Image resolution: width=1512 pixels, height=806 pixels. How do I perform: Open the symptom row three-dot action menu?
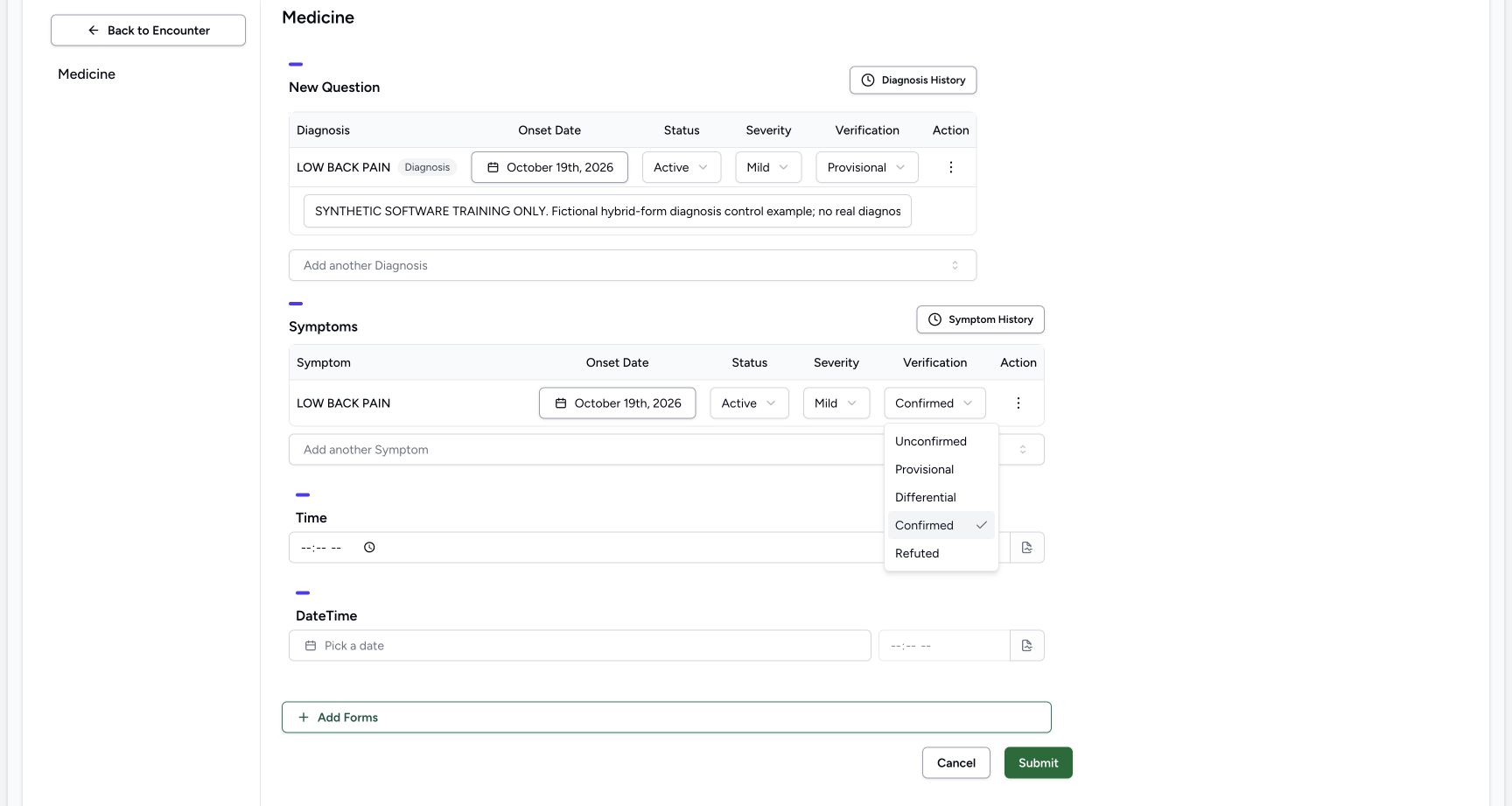(x=1018, y=403)
